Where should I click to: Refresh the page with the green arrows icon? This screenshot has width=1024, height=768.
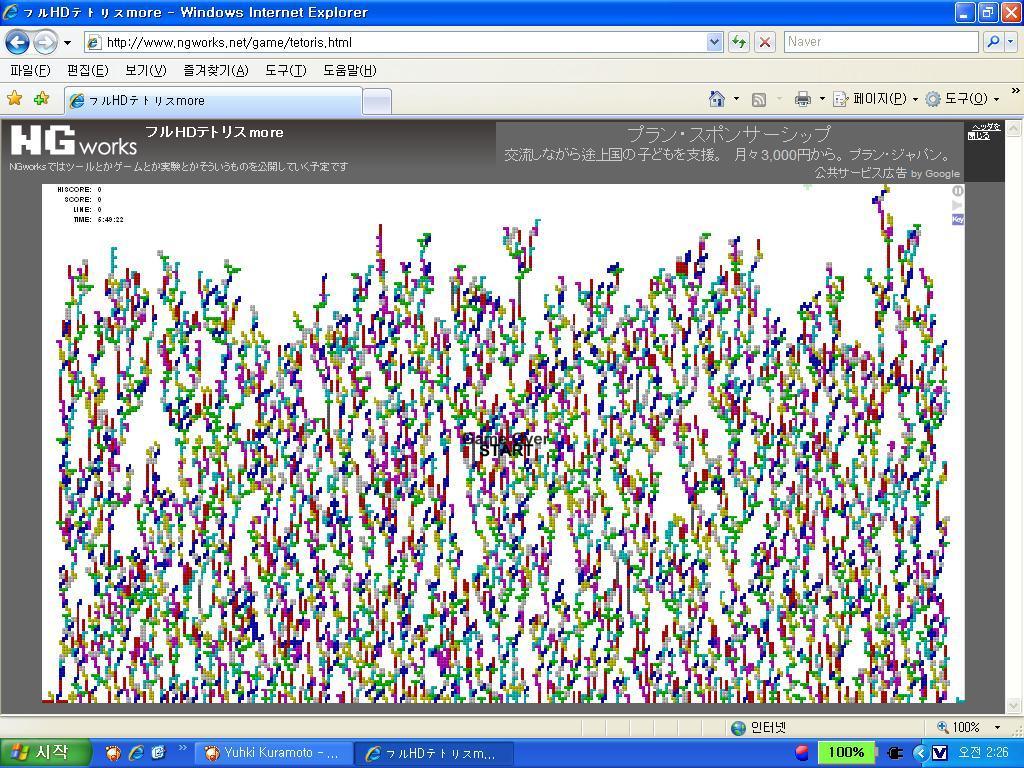739,42
